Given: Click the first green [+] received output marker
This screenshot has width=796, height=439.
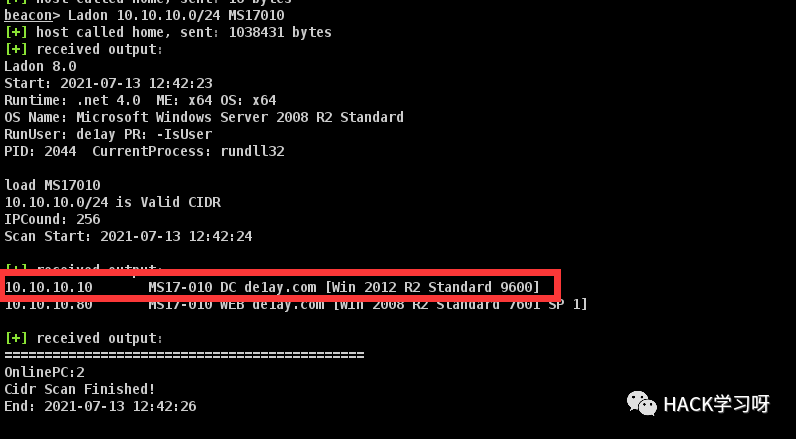Looking at the screenshot, I should click(x=16, y=49).
